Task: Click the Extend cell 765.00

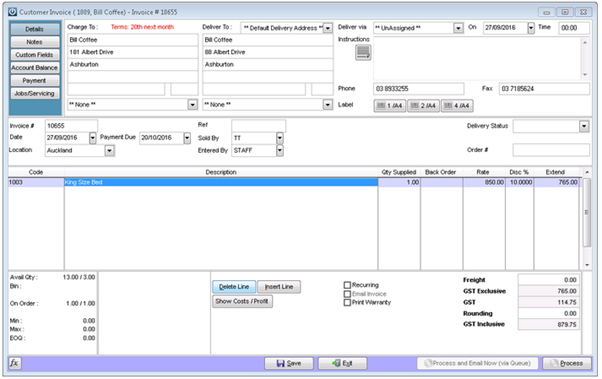Action: click(556, 182)
